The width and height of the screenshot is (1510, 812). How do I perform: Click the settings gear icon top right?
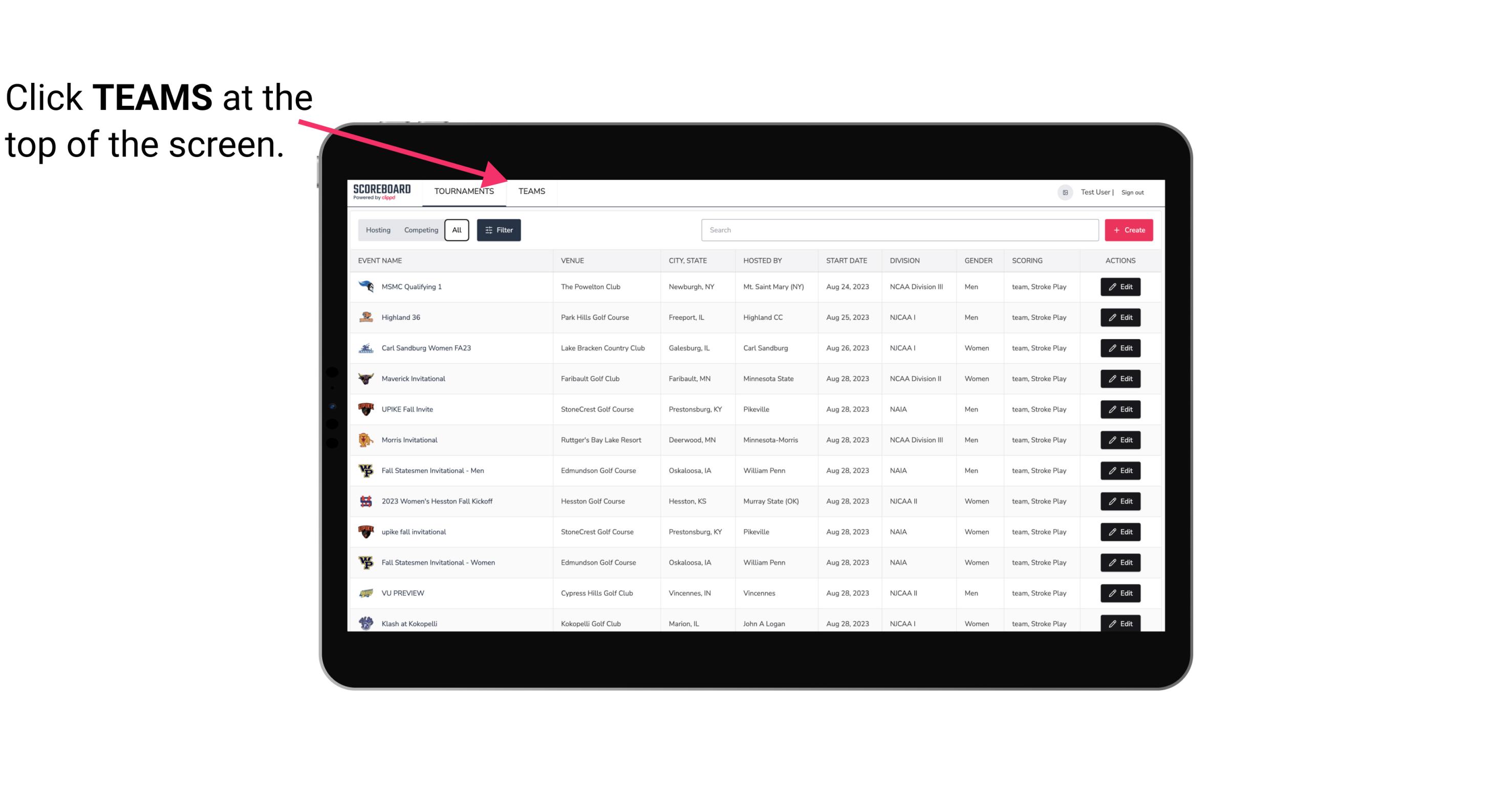pyautogui.click(x=1063, y=192)
